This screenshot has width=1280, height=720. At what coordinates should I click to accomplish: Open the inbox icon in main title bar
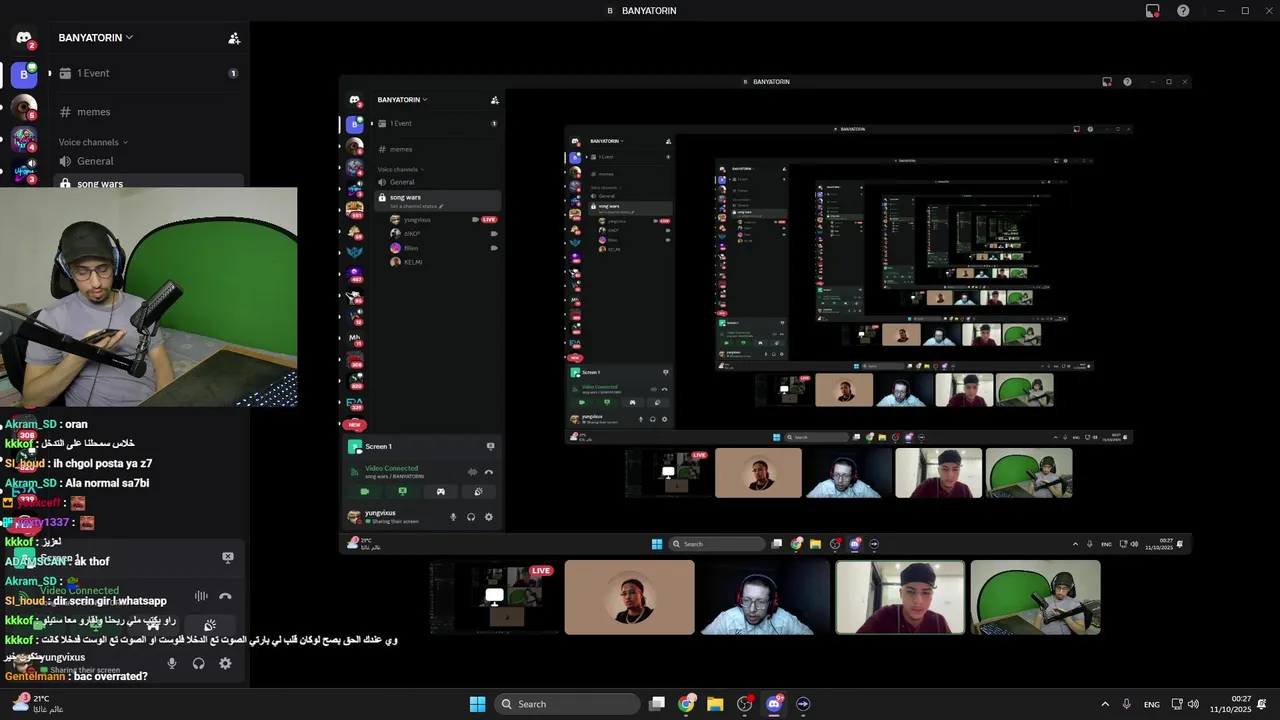[x=1152, y=11]
